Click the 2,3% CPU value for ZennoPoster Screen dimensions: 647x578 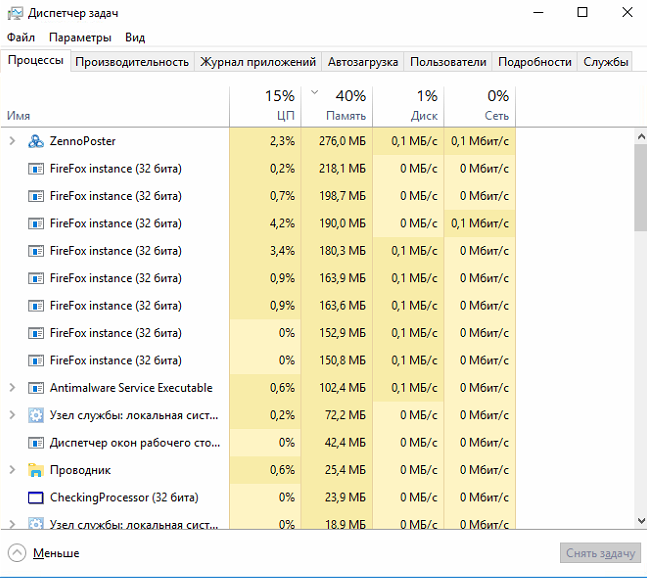tap(283, 141)
